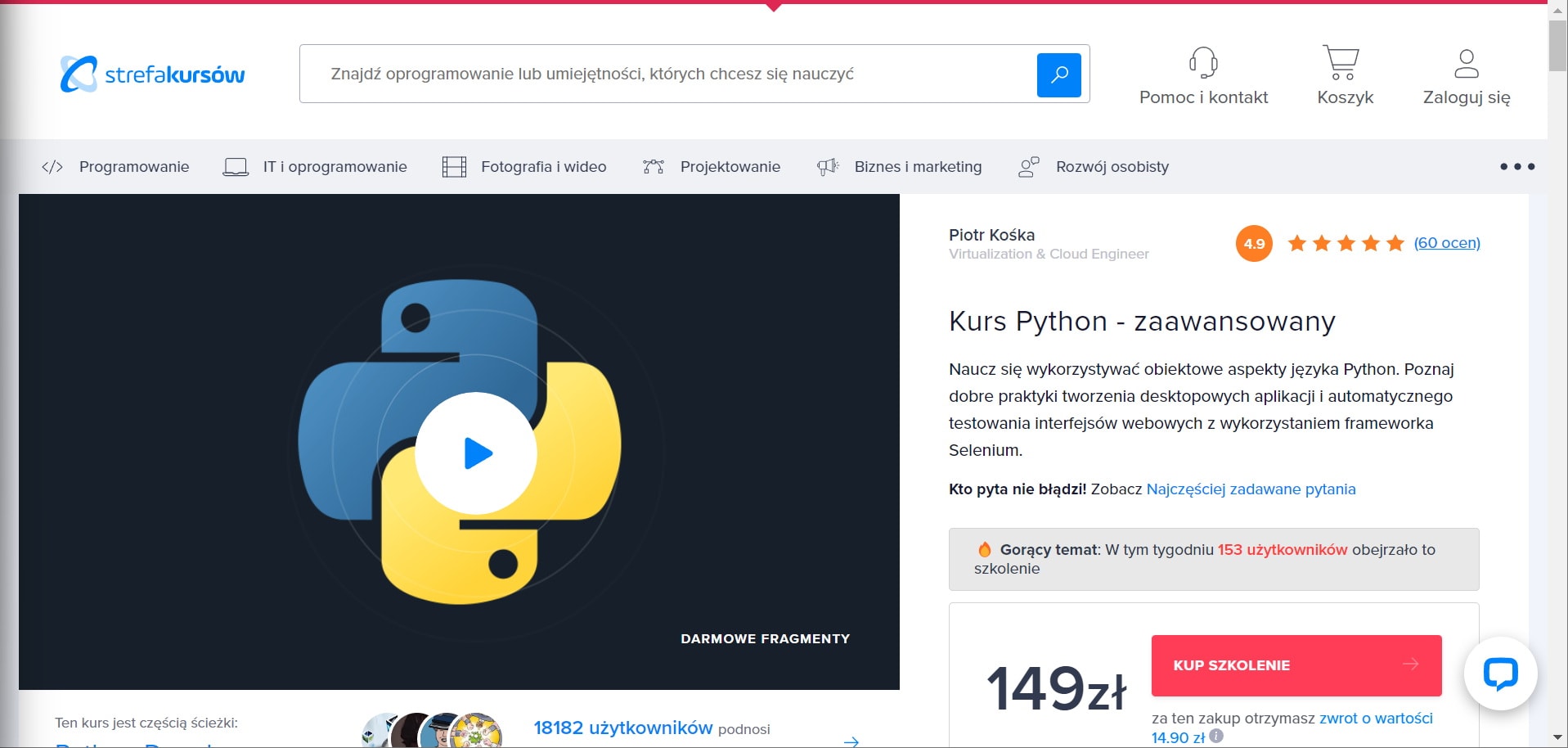Click the Koszyk text link
1568x748 pixels.
pyautogui.click(x=1345, y=97)
